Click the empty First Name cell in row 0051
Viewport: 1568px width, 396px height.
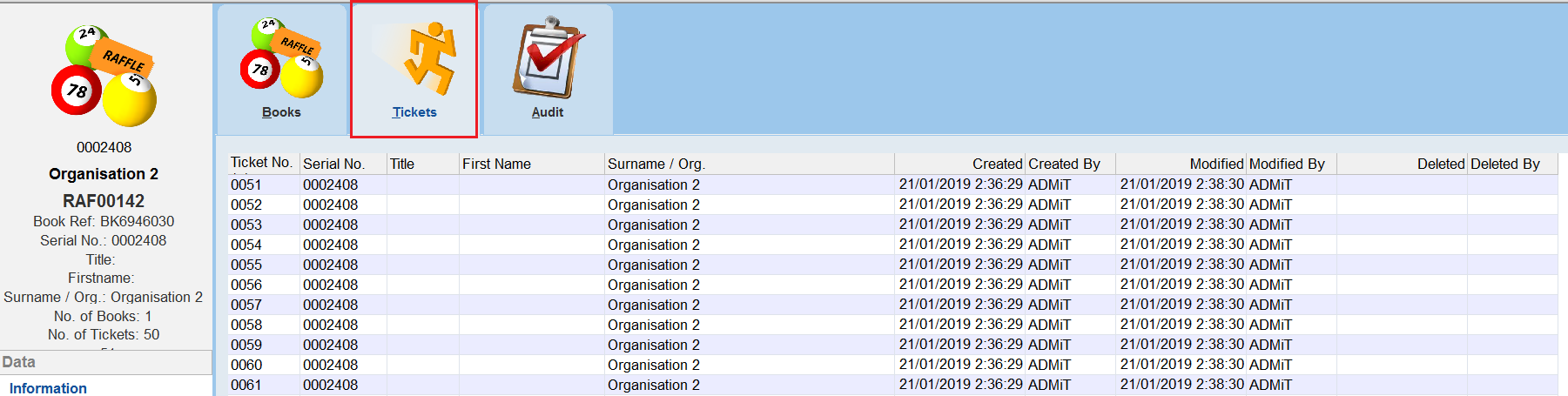[532, 185]
